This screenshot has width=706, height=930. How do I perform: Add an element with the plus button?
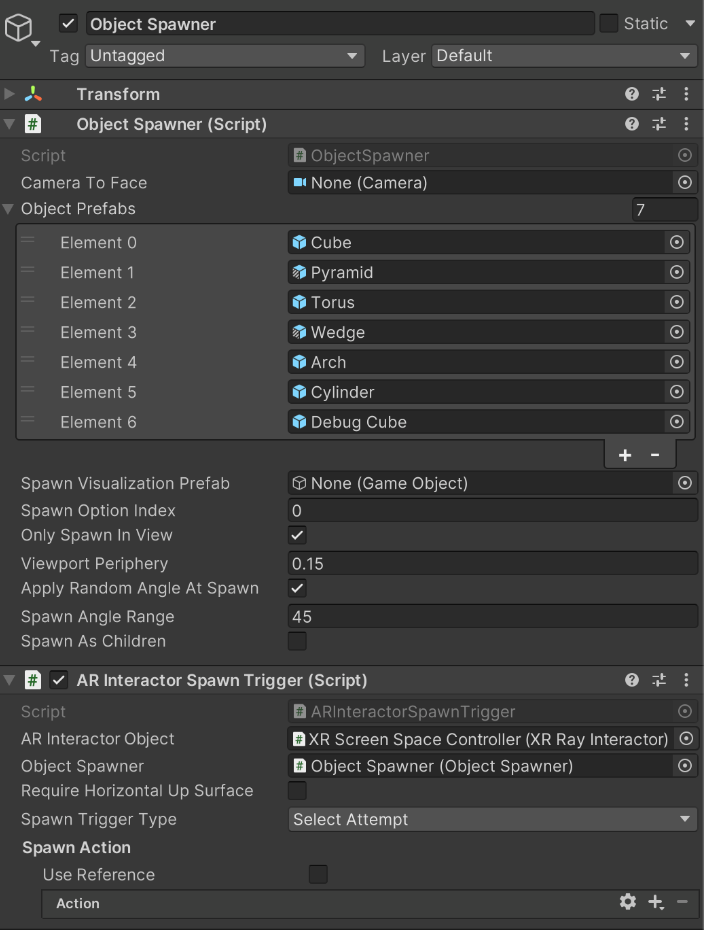pos(625,453)
